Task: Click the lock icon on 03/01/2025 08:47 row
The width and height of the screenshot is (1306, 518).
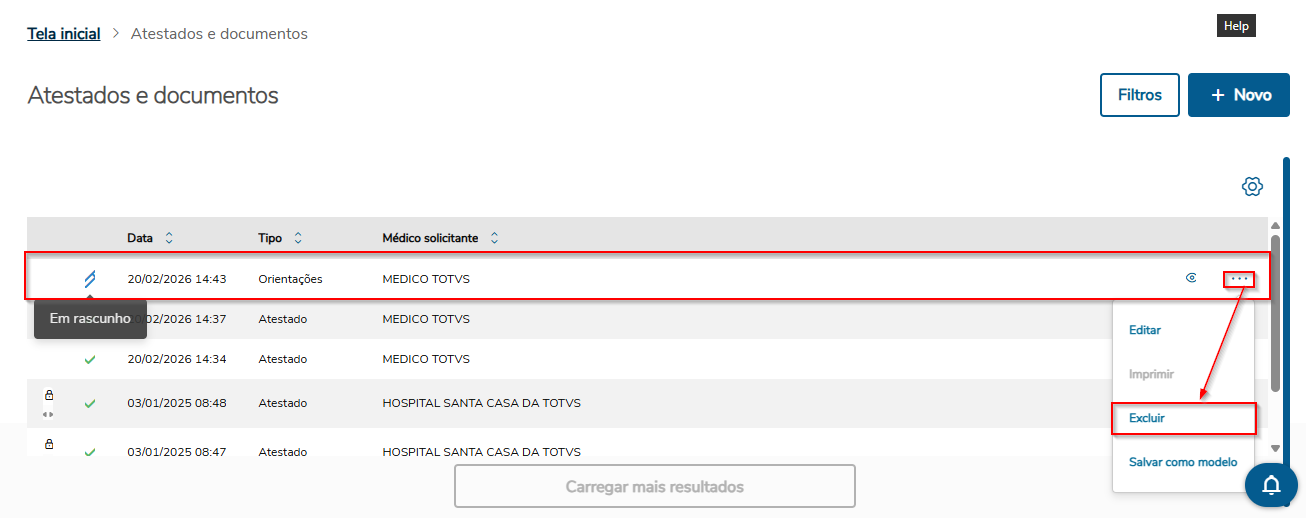Action: (x=49, y=444)
